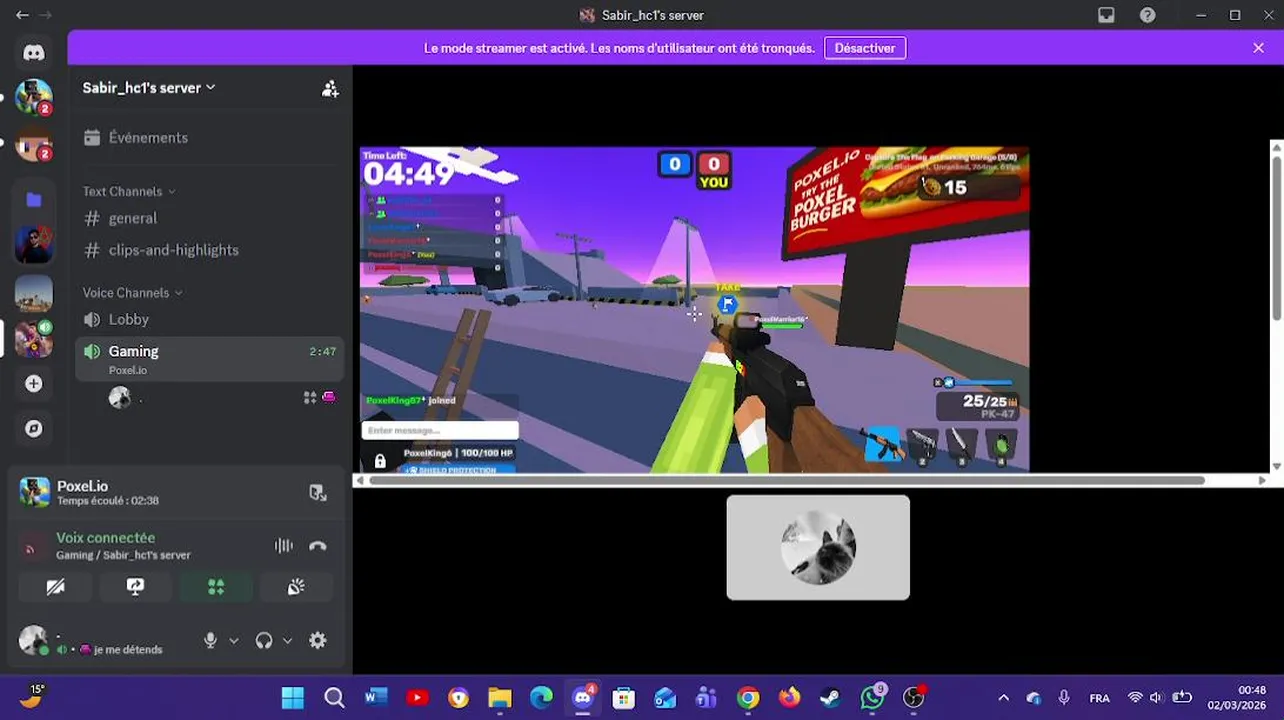Open Discord direct messages home icon
The height and width of the screenshot is (720, 1284).
[34, 53]
